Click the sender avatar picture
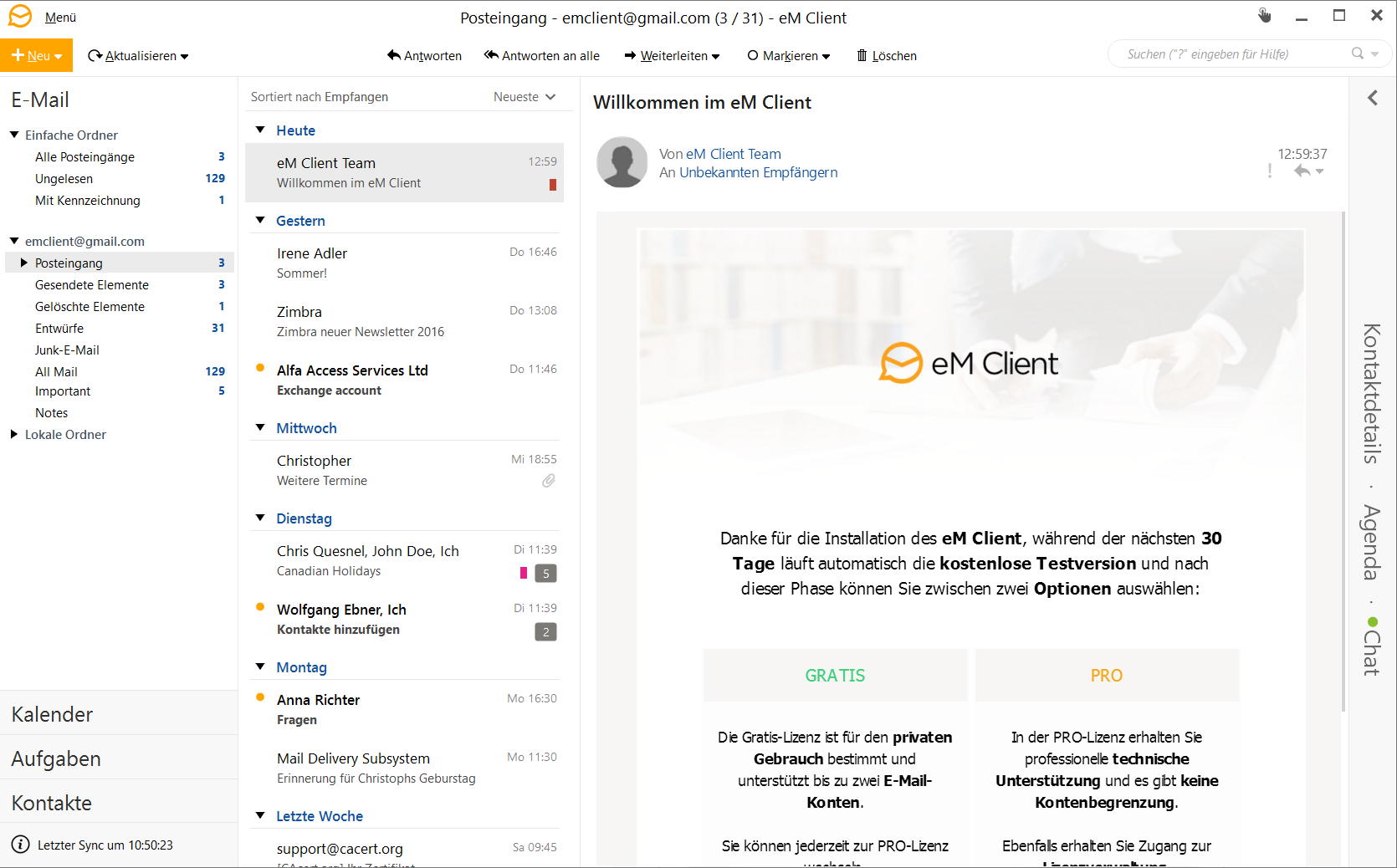 coord(622,162)
